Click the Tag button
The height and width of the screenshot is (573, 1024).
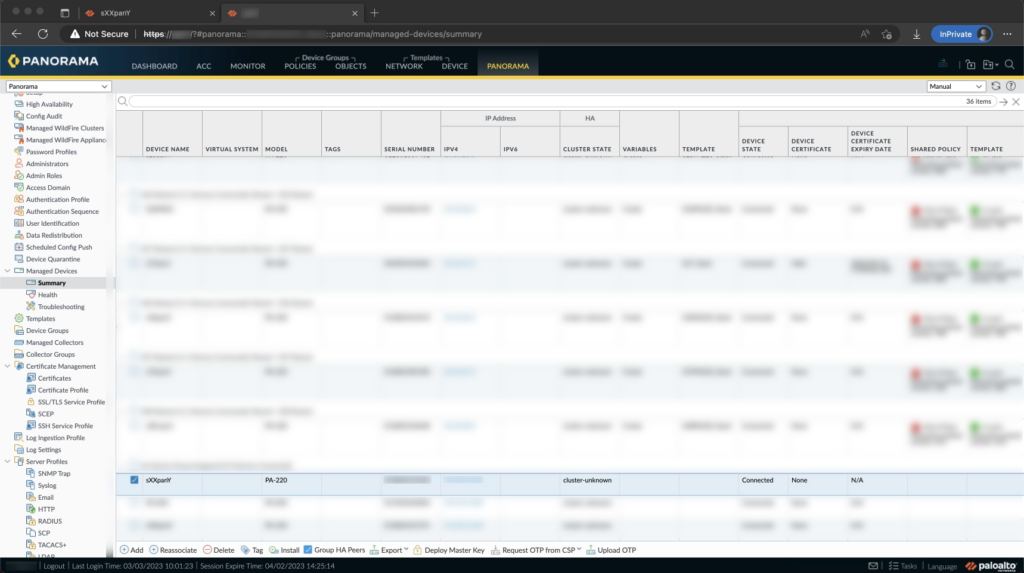click(x=251, y=550)
